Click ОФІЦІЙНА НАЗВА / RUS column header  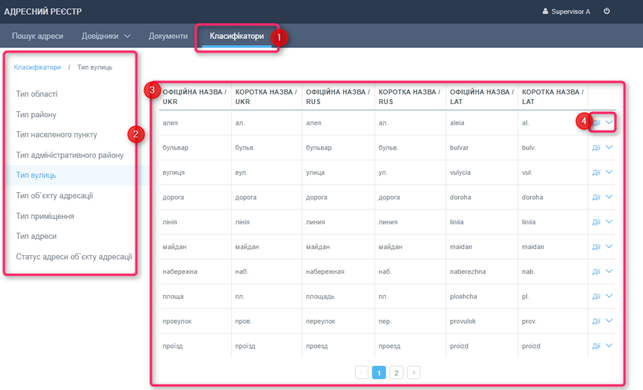pyautogui.click(x=338, y=97)
